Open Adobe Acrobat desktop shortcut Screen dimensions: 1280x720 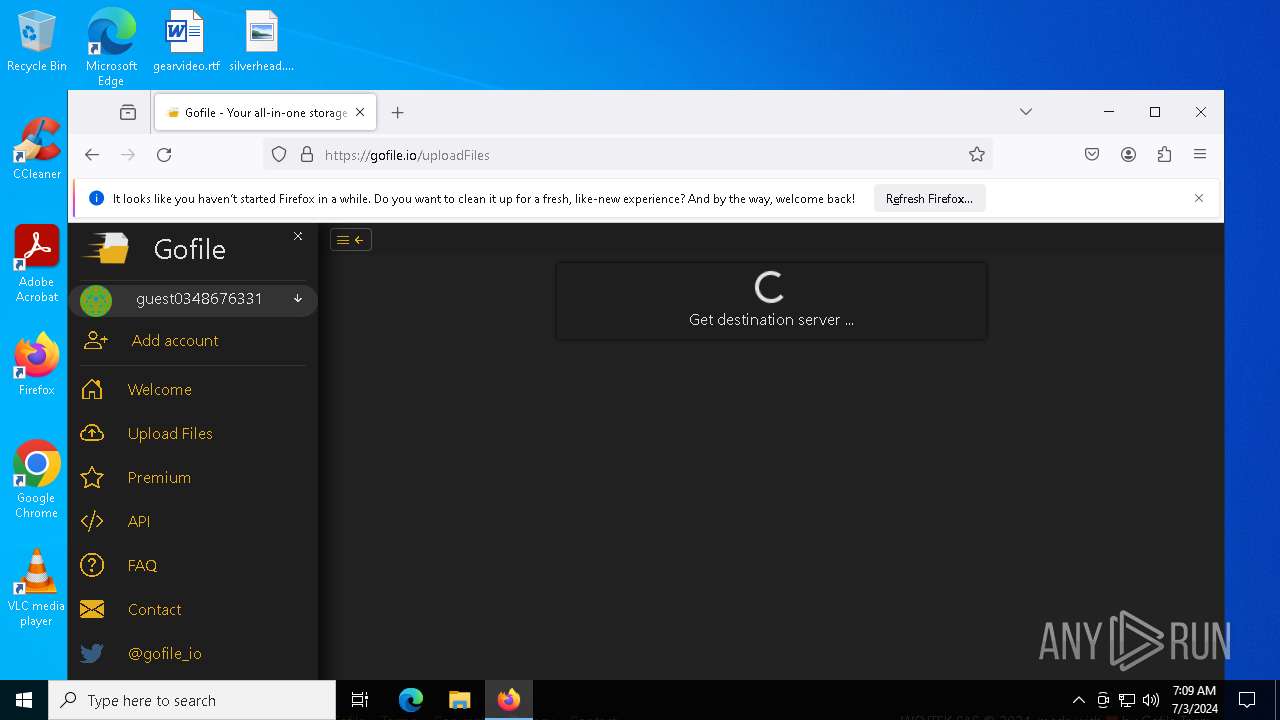point(37,263)
